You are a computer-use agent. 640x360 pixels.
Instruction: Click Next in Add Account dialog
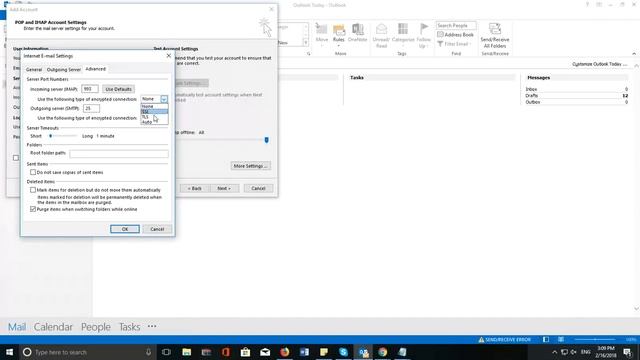(224, 188)
